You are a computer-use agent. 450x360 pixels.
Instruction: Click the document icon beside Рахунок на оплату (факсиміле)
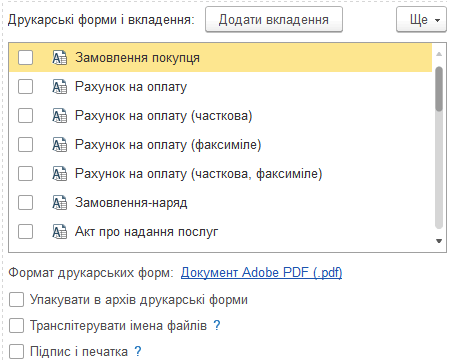point(60,145)
